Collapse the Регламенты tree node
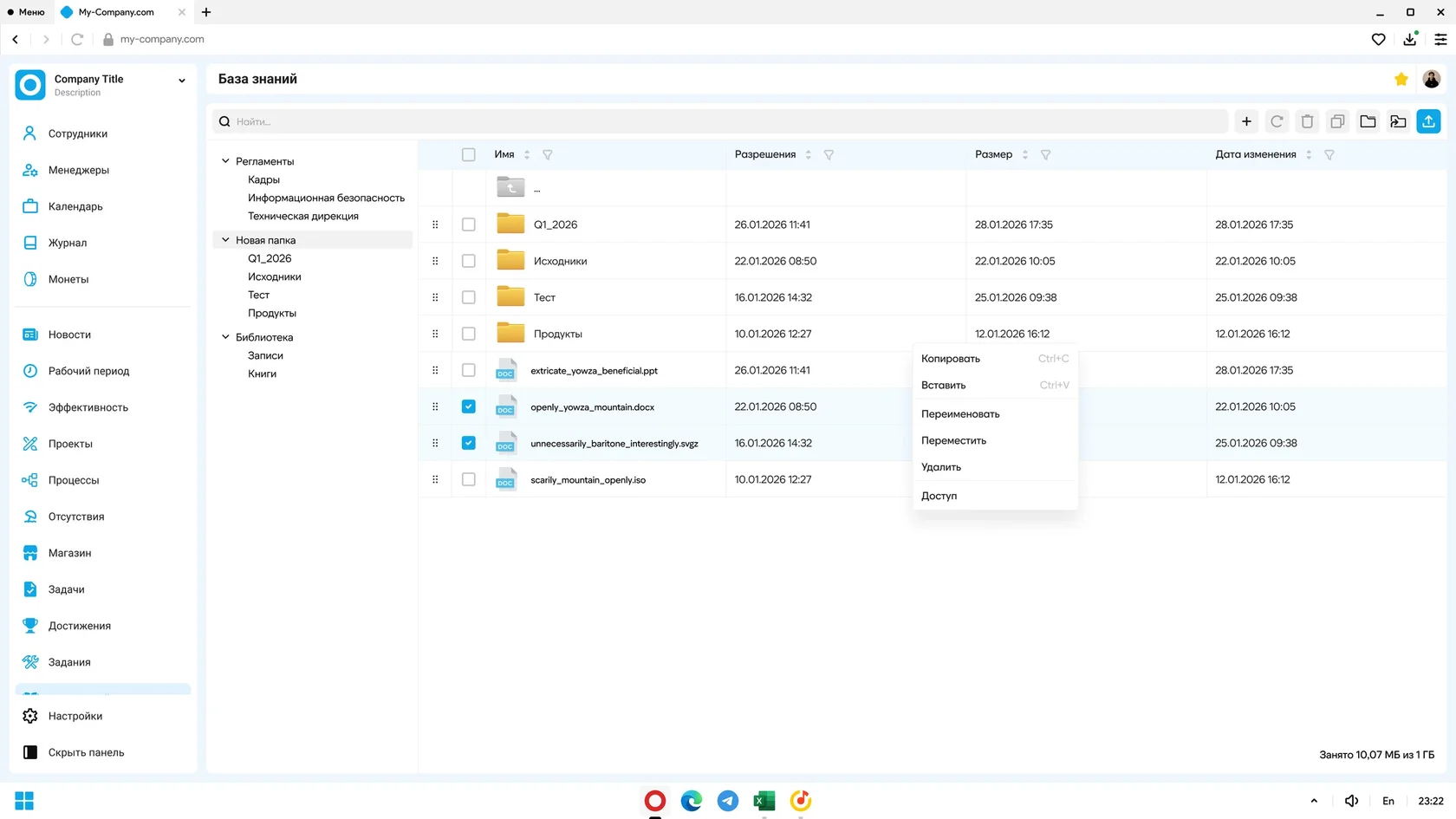The height and width of the screenshot is (819, 1456). click(x=225, y=161)
